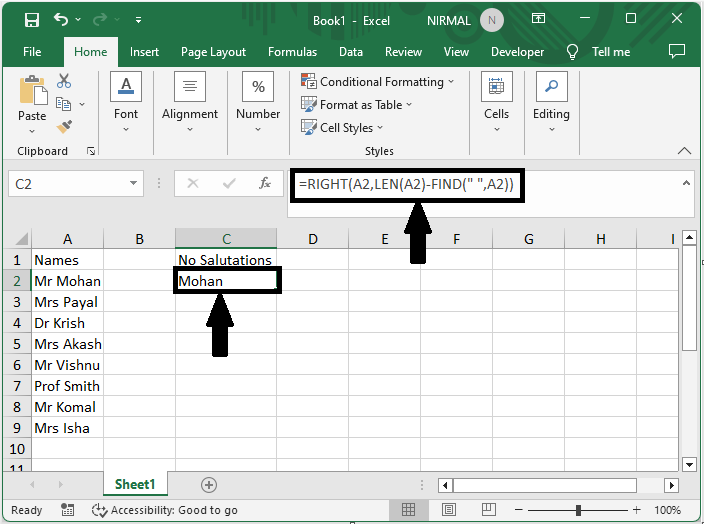Click Accessibility: Good to go status
The height and width of the screenshot is (524, 704).
click(165, 510)
